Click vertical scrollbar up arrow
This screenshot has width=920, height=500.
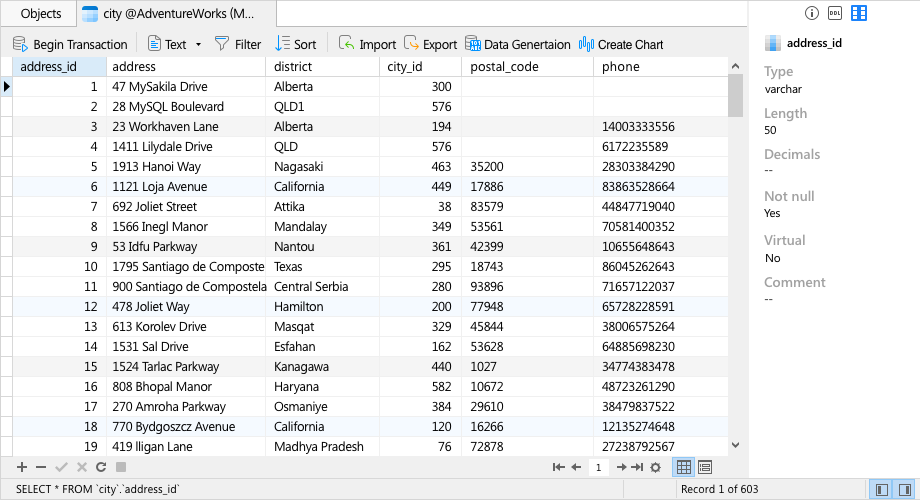pyautogui.click(x=736, y=66)
